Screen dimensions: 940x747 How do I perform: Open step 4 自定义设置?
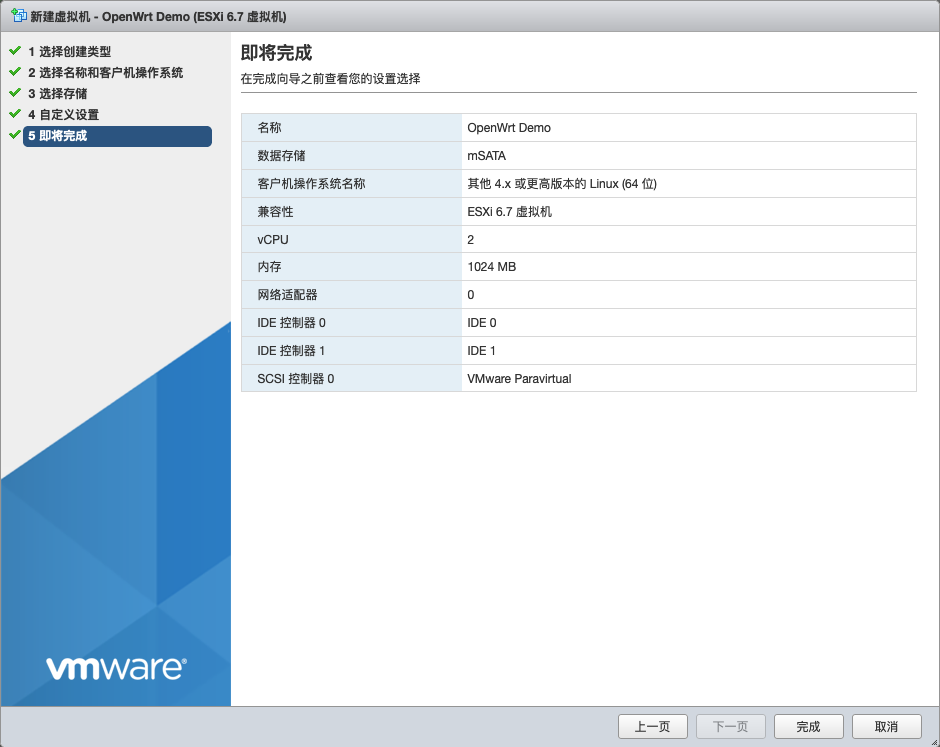[64, 115]
